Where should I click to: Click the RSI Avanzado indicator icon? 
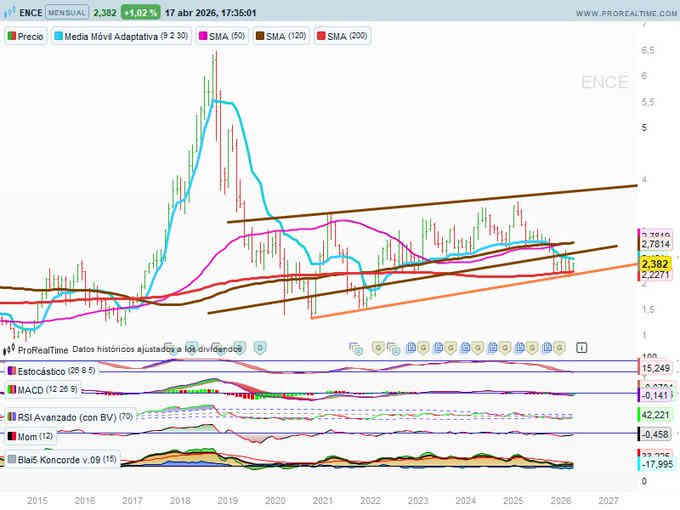click(12, 416)
